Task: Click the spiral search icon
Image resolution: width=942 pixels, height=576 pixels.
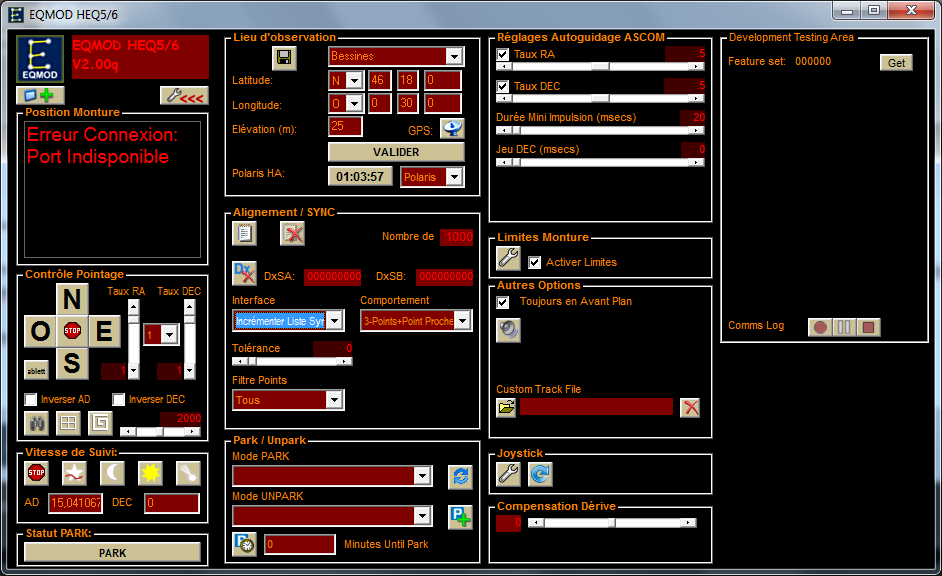Action: pos(100,423)
